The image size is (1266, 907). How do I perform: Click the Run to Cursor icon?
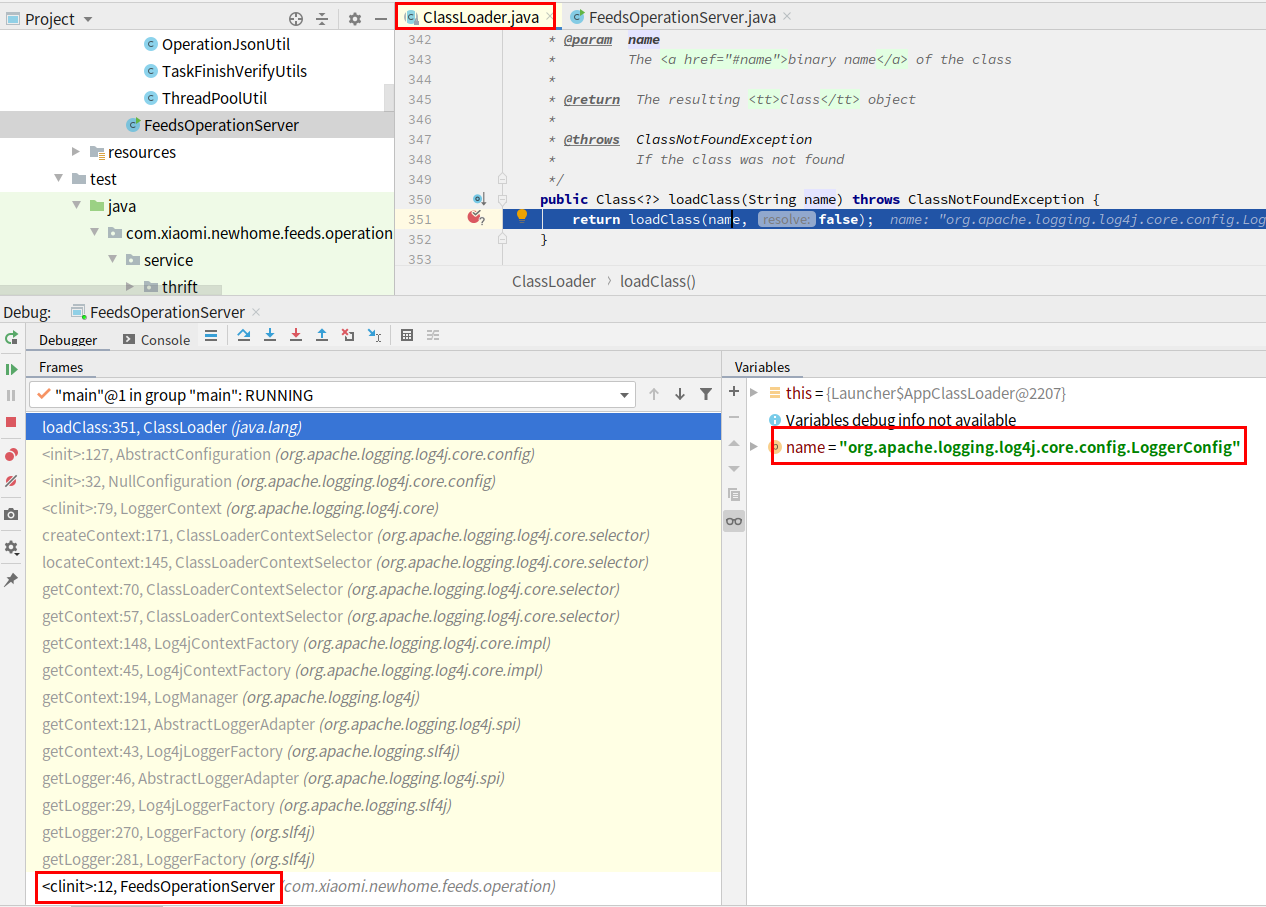coord(374,335)
